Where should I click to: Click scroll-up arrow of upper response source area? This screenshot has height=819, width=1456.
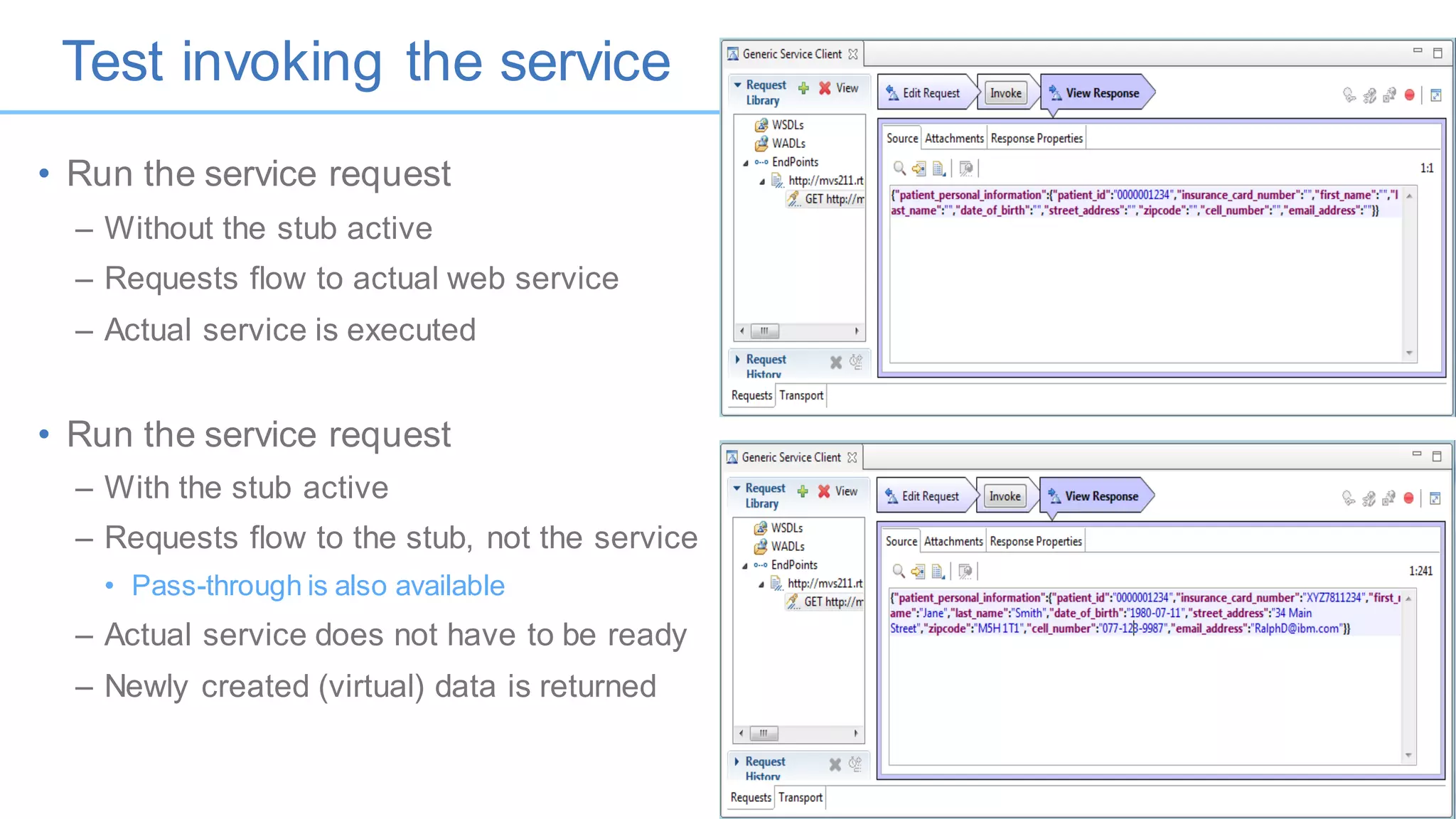pos(1409,196)
